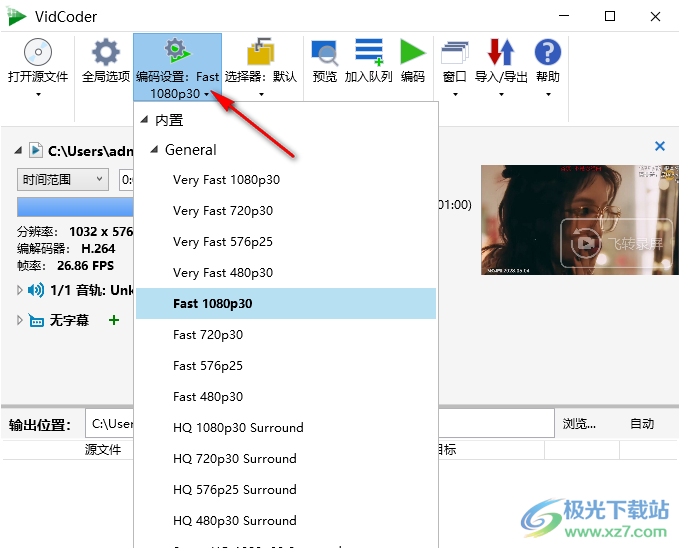
Task: Click the Import/Export arrows icon
Action: [x=501, y=52]
